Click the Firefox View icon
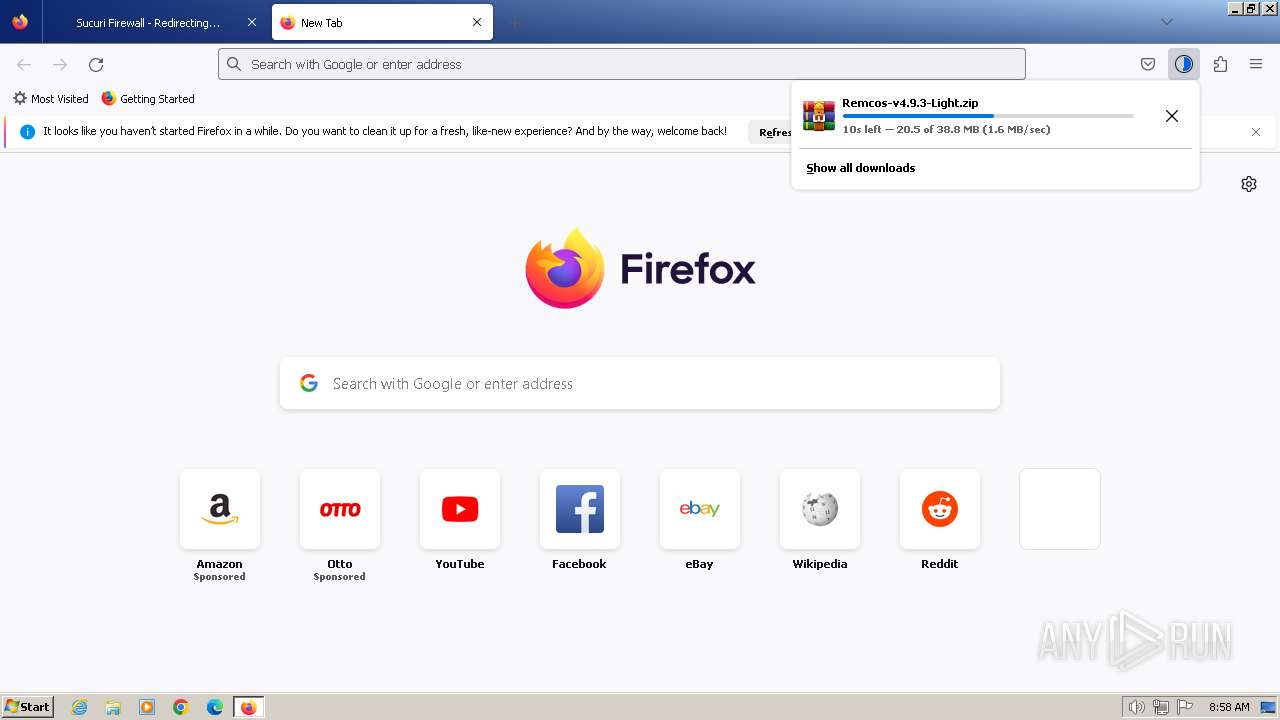The height and width of the screenshot is (720, 1280). click(x=20, y=22)
